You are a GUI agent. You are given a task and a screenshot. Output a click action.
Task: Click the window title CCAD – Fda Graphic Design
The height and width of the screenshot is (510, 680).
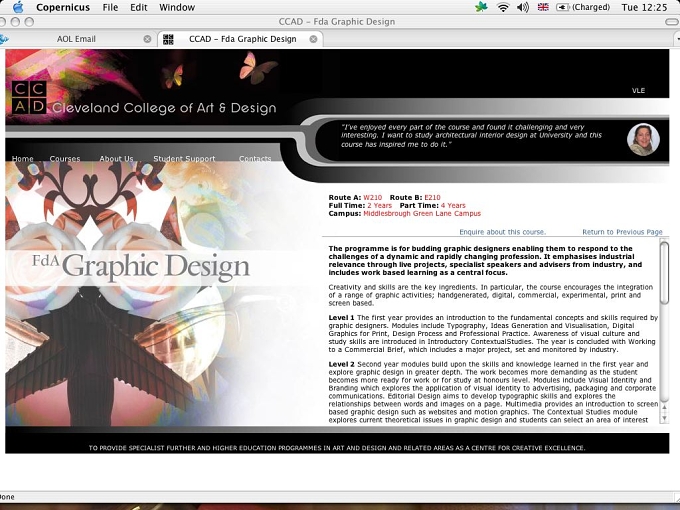(x=337, y=22)
